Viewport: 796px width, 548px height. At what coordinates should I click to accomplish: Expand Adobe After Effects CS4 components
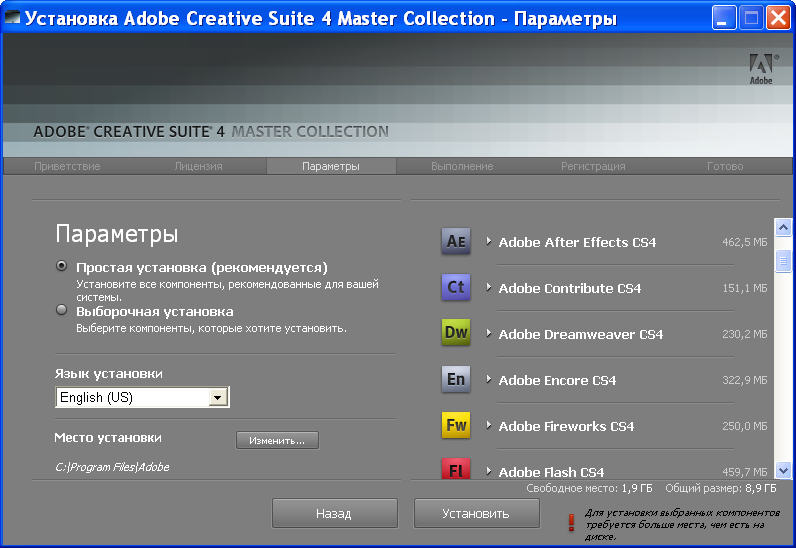[x=488, y=241]
